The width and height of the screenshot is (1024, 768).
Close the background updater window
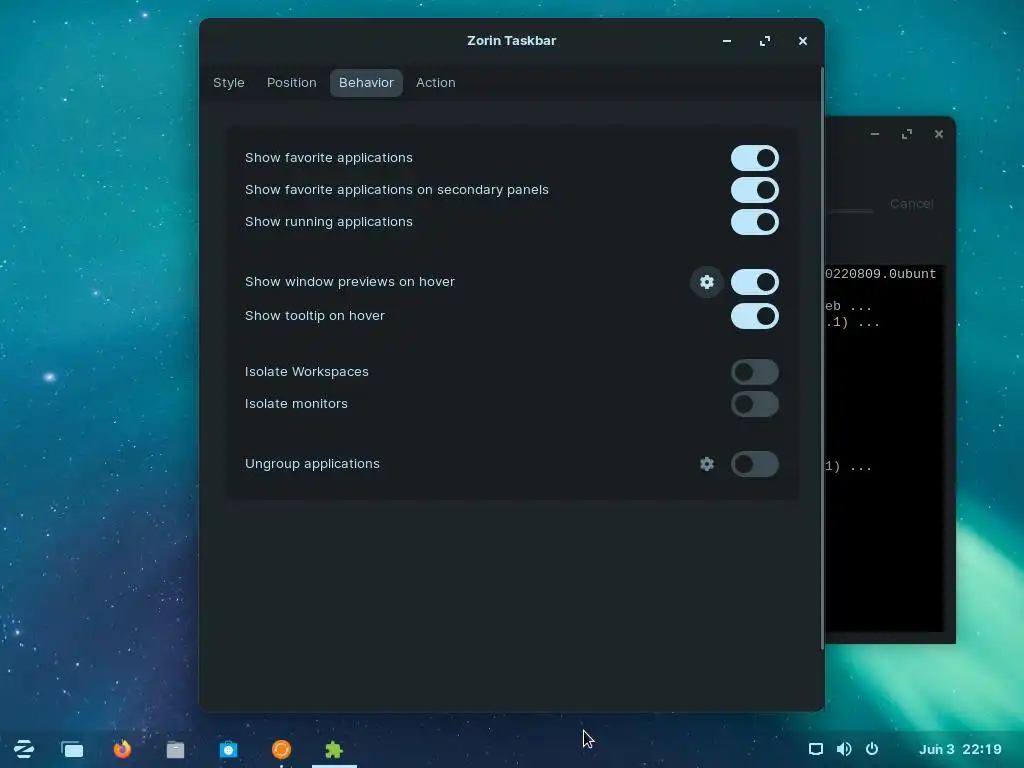click(x=938, y=134)
